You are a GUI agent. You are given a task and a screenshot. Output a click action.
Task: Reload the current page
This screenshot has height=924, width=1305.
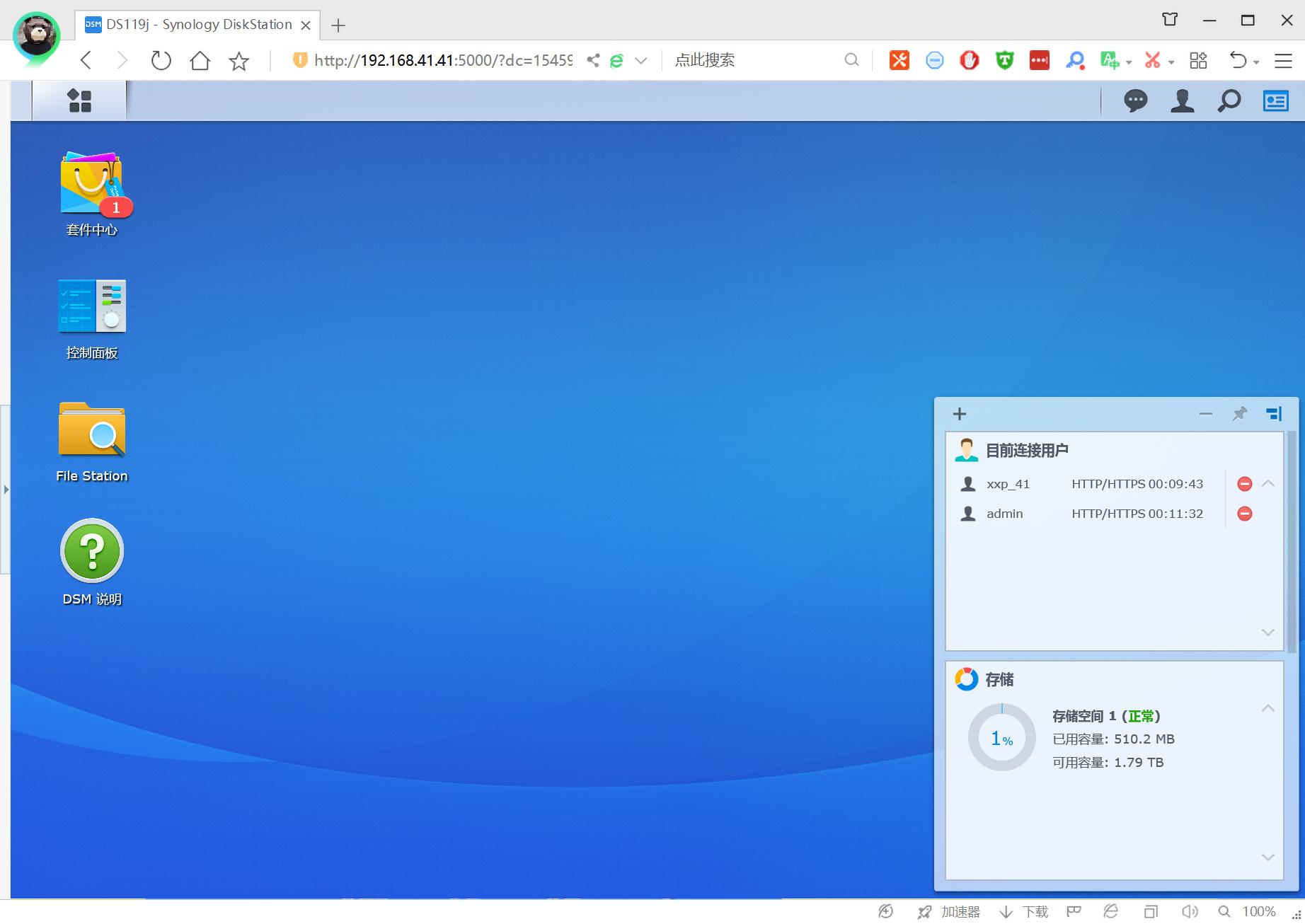pyautogui.click(x=161, y=60)
